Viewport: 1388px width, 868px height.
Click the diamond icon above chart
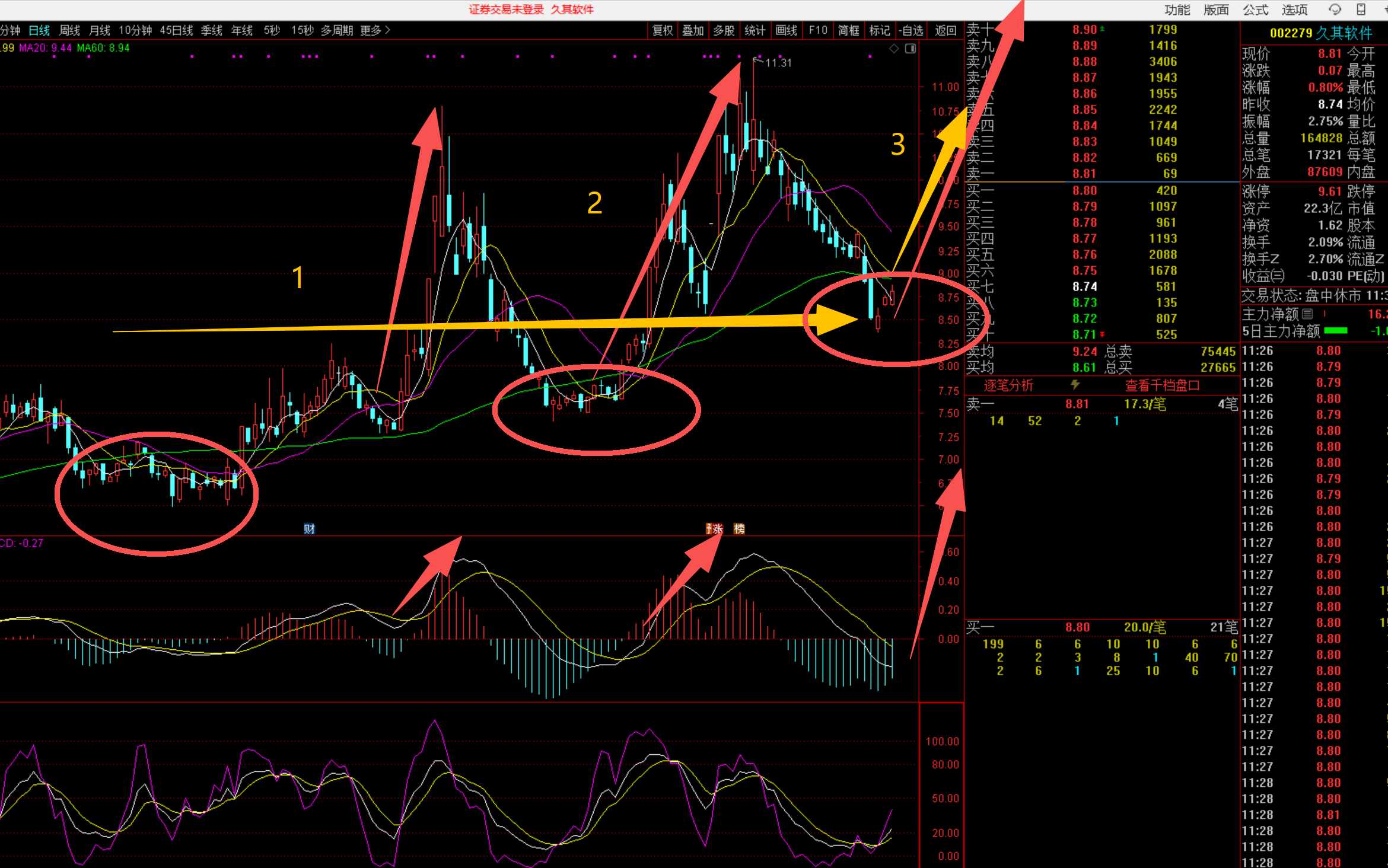[894, 49]
